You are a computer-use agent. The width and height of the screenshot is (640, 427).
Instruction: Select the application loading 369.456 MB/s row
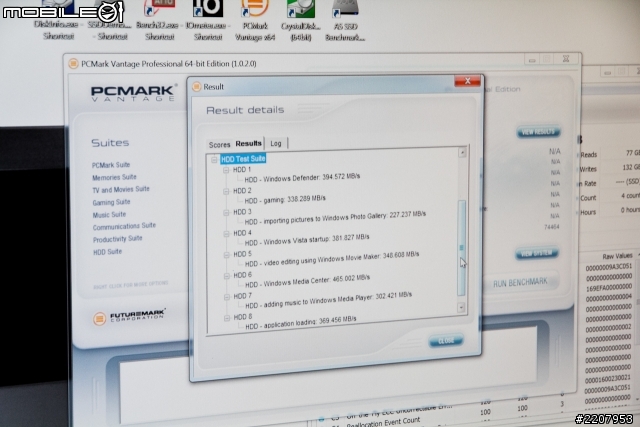tap(301, 322)
